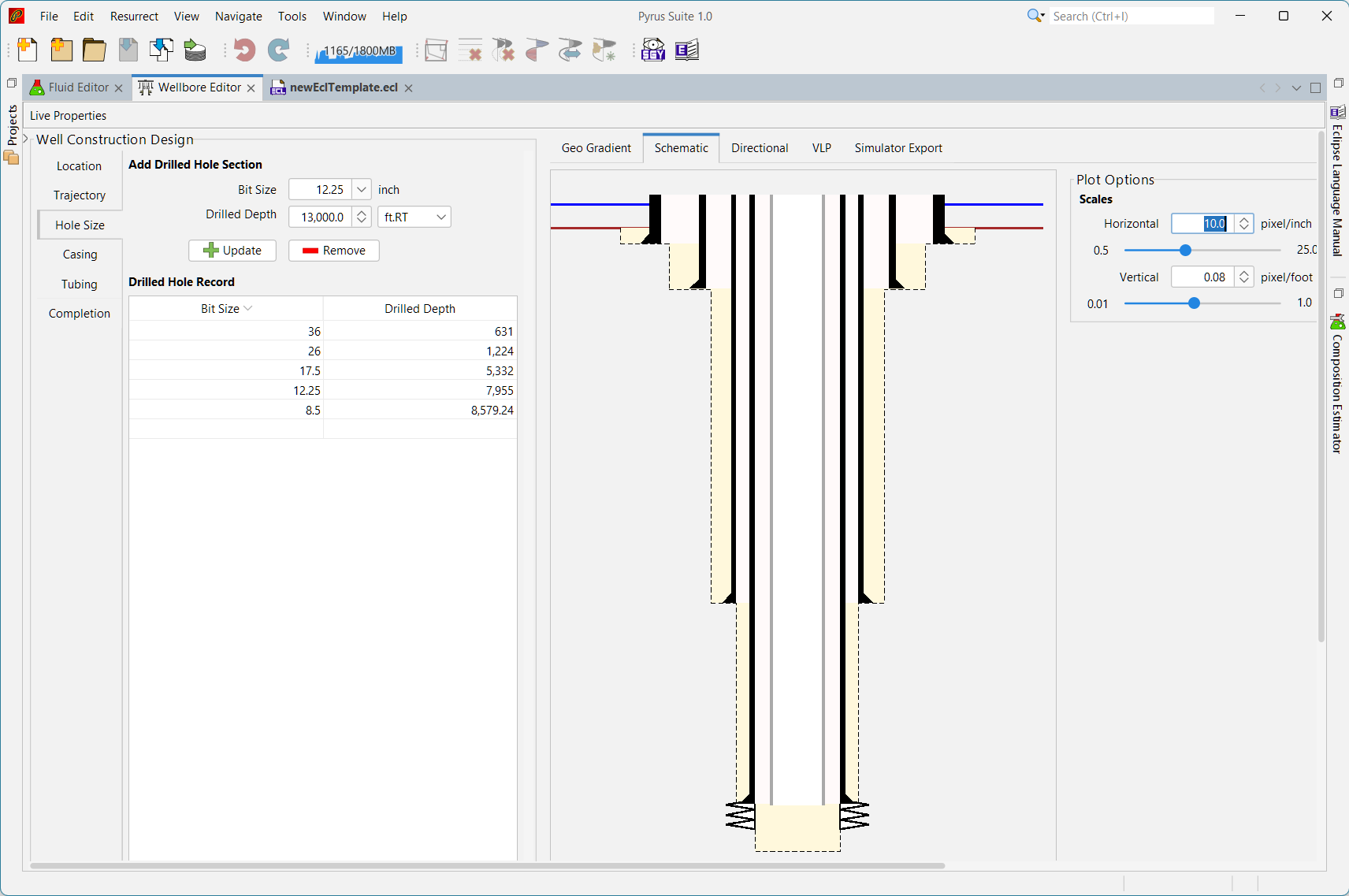The height and width of the screenshot is (896, 1349).
Task: Click the Update button
Action: pos(232,251)
